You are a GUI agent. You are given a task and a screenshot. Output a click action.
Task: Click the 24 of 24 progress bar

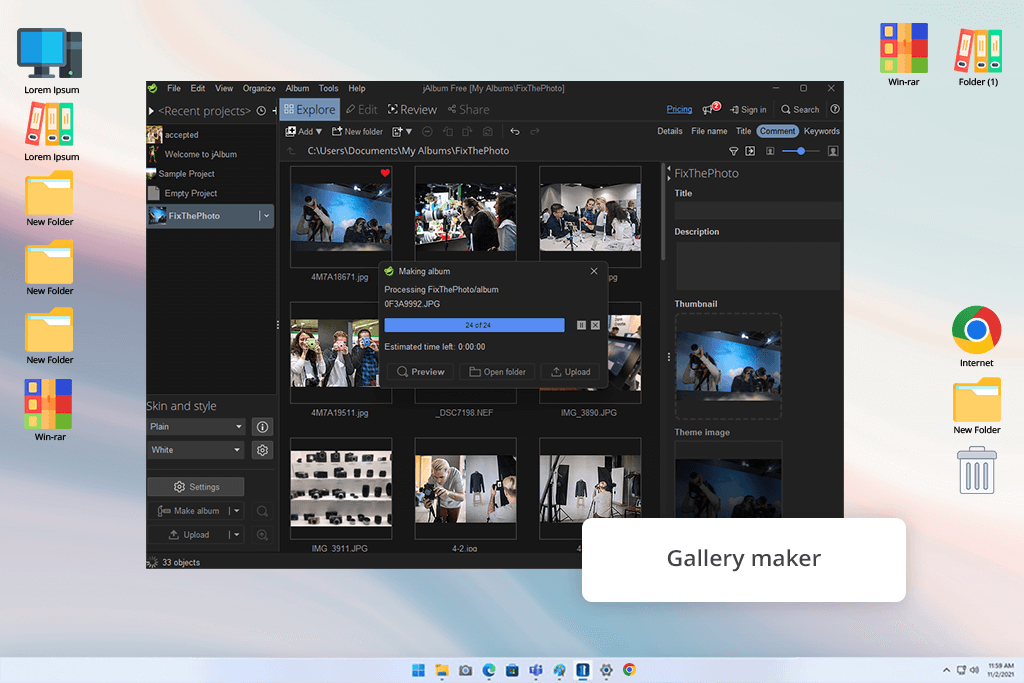pyautogui.click(x=474, y=325)
